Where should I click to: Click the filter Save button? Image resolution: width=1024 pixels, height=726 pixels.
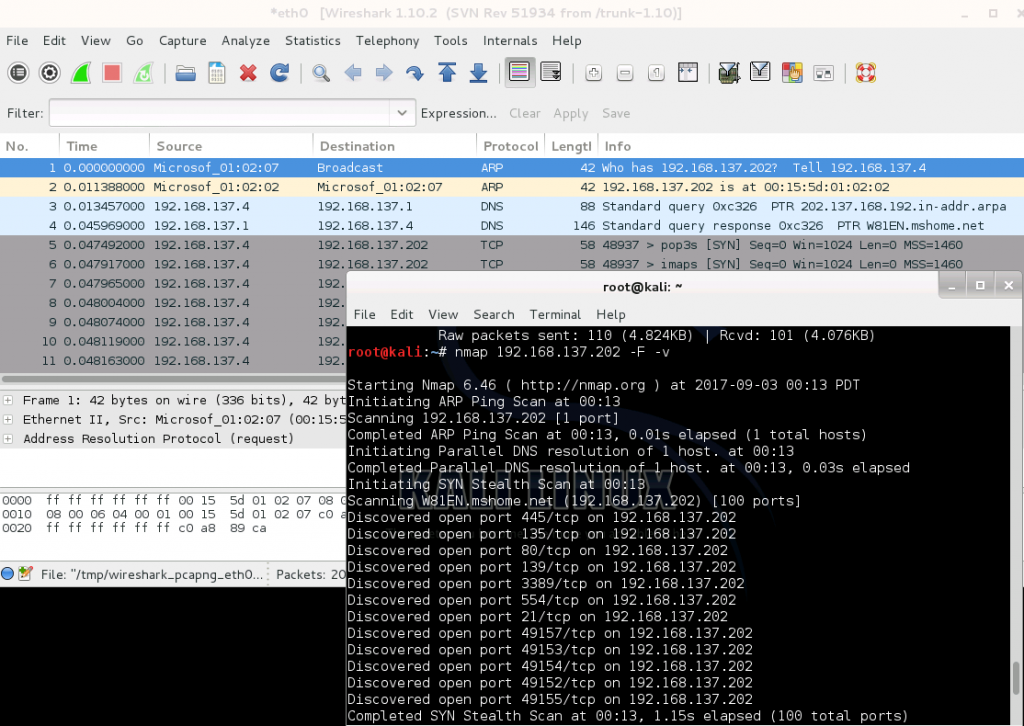(616, 113)
